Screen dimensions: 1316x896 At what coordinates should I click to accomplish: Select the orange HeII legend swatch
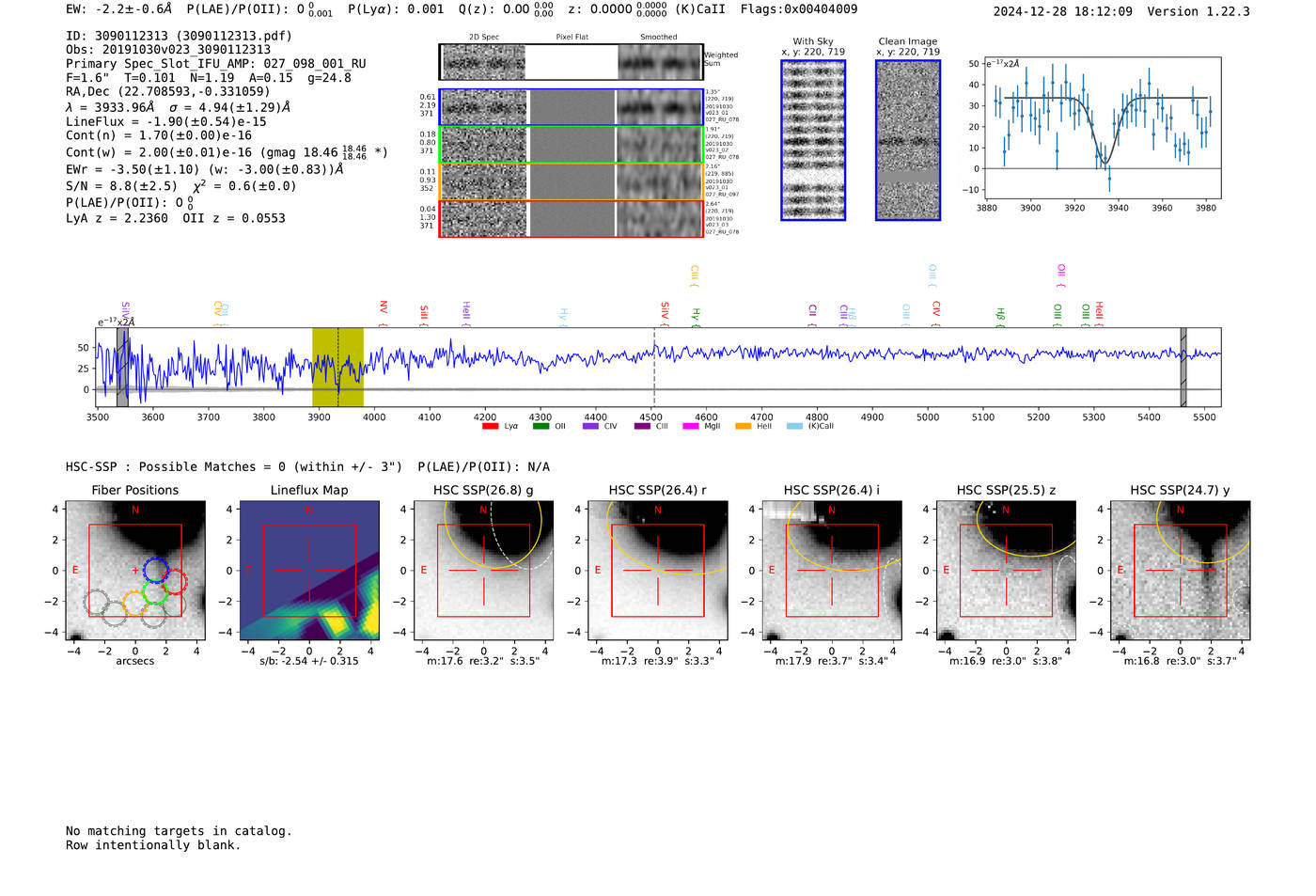pyautogui.click(x=743, y=426)
